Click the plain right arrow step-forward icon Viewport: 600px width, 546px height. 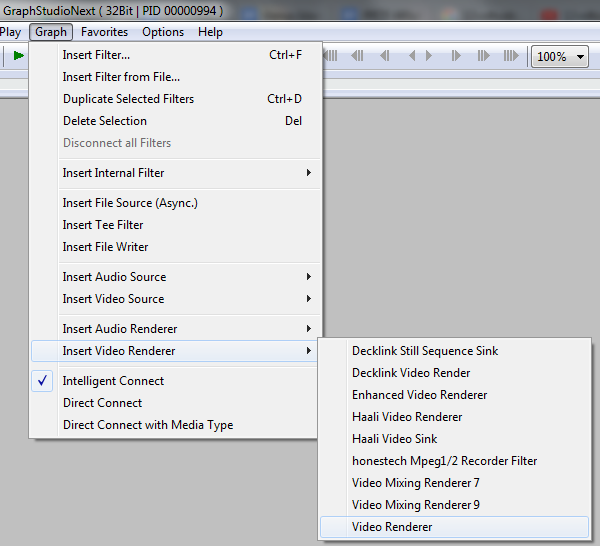coord(428,56)
